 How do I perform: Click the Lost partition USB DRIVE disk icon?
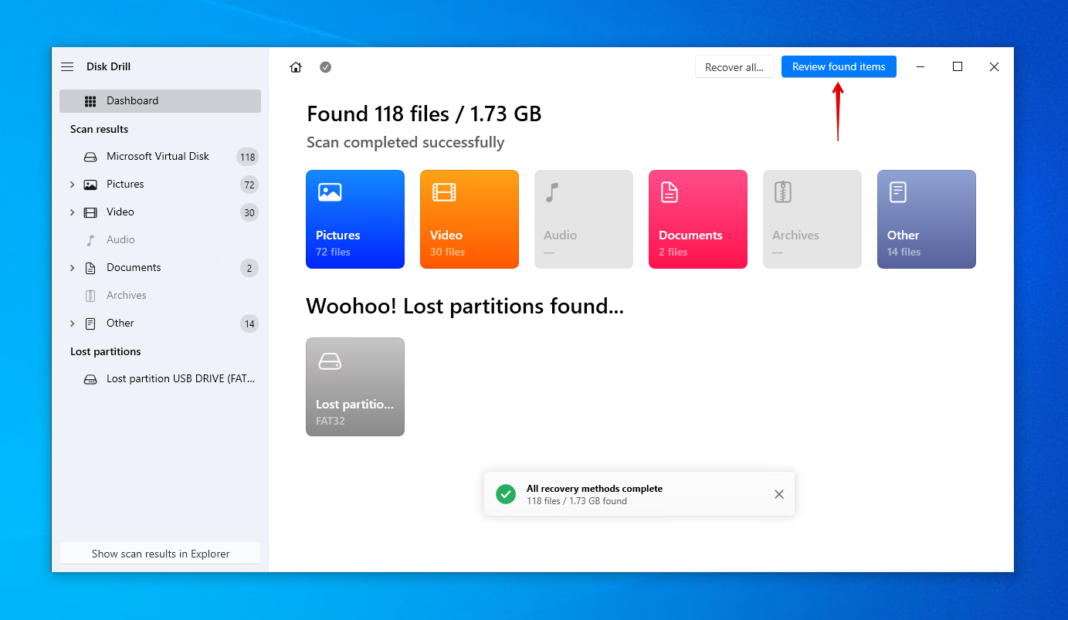[x=89, y=378]
